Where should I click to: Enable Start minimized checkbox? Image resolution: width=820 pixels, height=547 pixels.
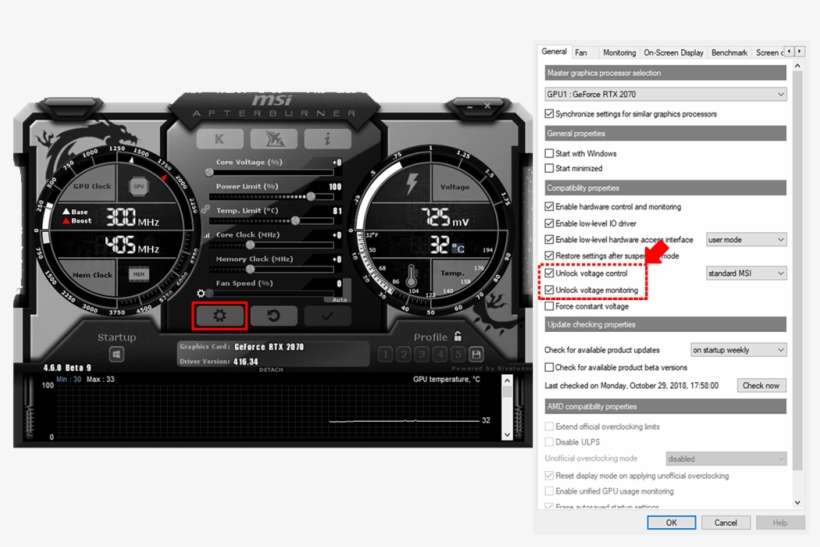(549, 168)
